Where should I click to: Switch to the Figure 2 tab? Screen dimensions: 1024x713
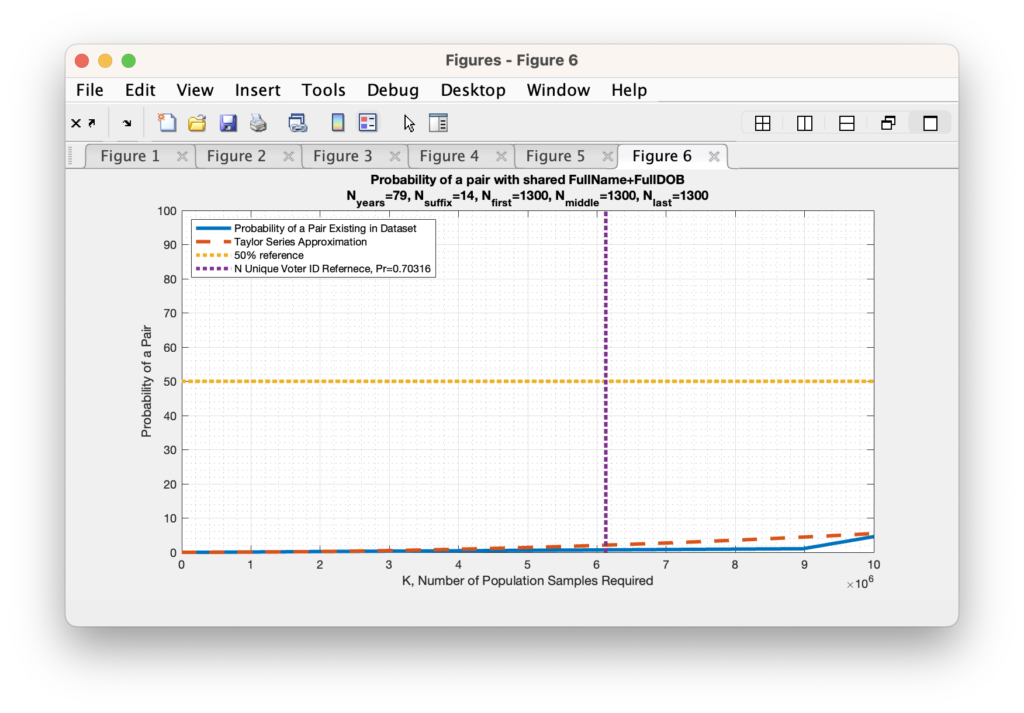pos(236,156)
